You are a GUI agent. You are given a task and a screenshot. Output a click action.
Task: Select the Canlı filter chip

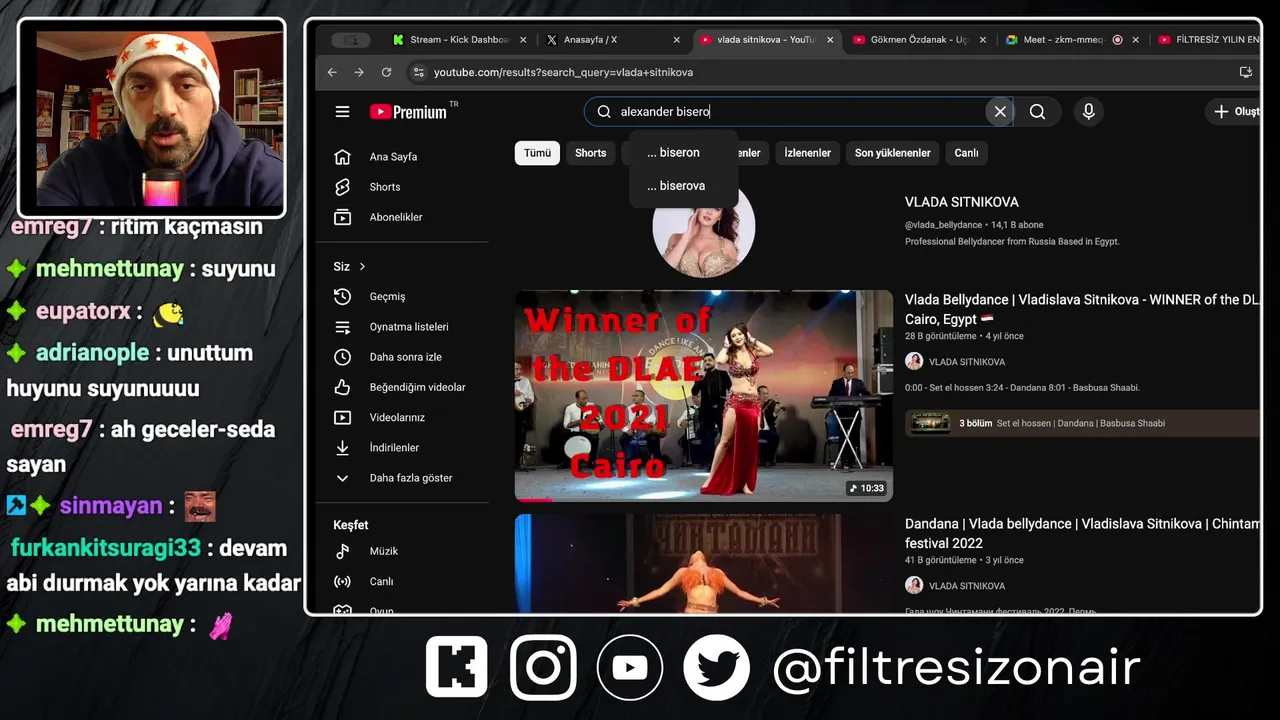click(x=966, y=153)
